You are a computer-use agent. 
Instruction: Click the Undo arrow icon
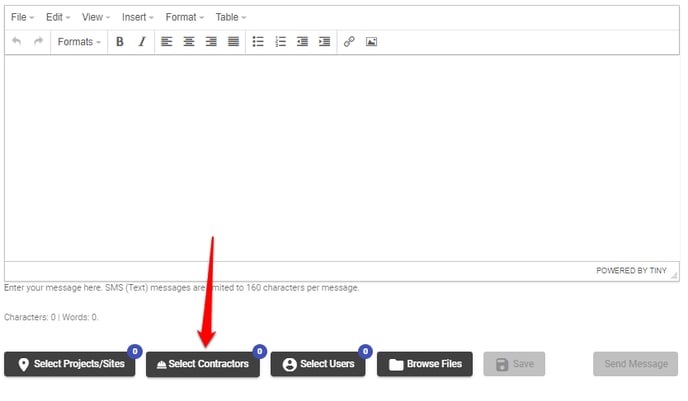point(17,42)
